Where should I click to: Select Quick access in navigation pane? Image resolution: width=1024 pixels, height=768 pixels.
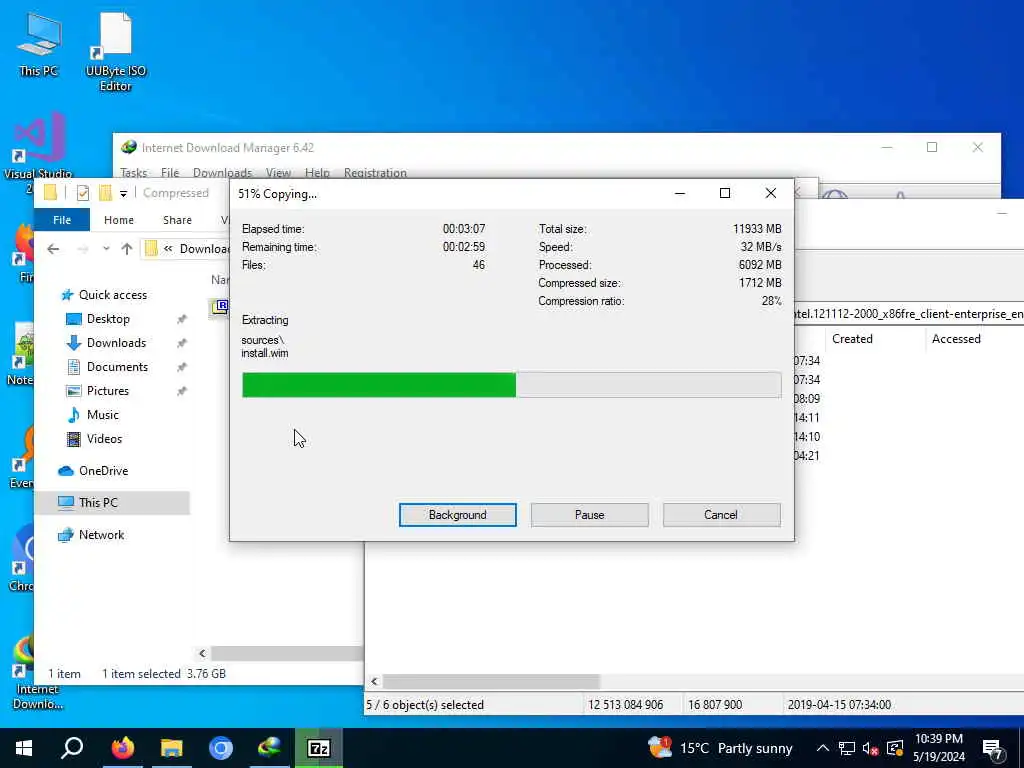pos(104,295)
